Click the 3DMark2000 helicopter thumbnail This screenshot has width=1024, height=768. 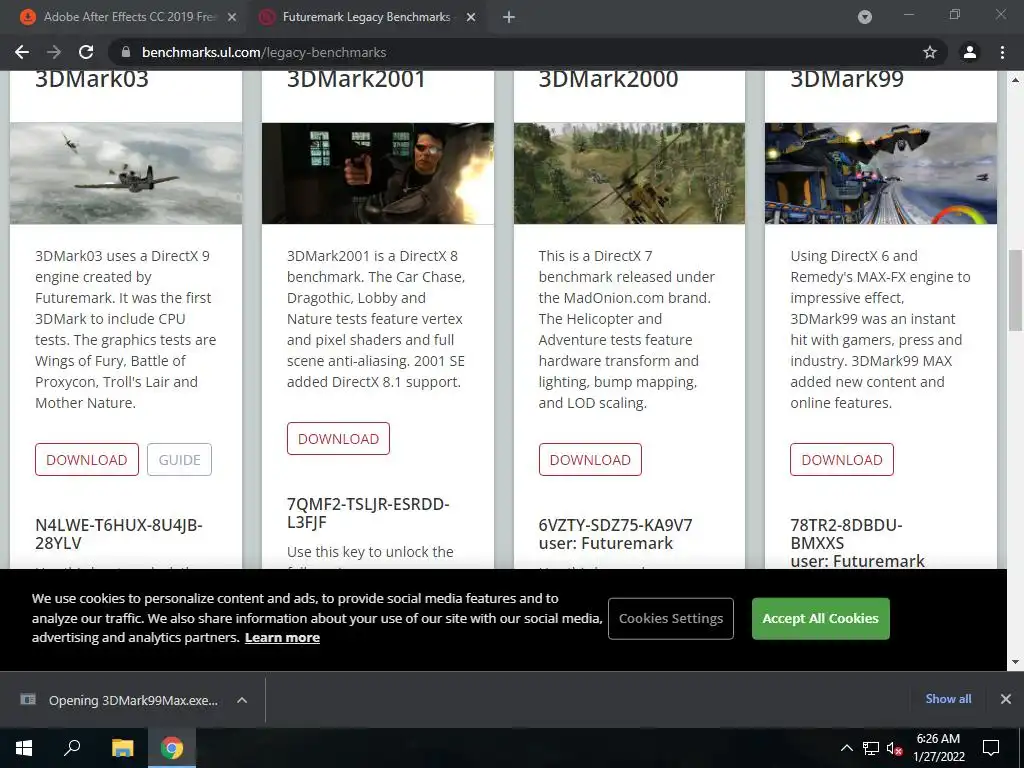630,174
